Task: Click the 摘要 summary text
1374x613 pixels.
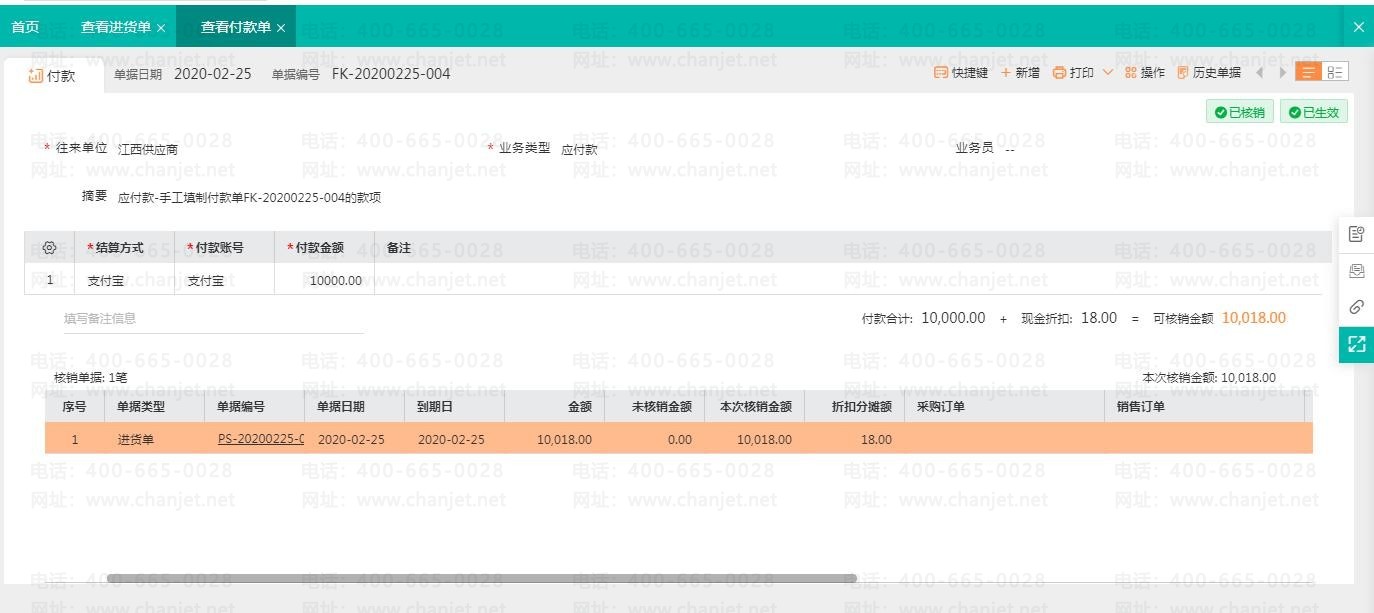Action: click(249, 198)
